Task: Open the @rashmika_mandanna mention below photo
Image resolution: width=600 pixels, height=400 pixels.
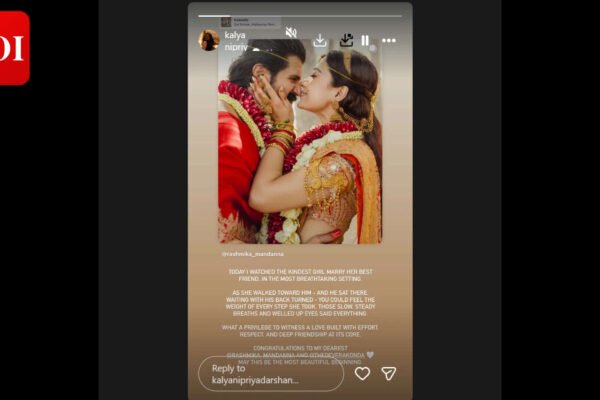Action: click(x=253, y=254)
